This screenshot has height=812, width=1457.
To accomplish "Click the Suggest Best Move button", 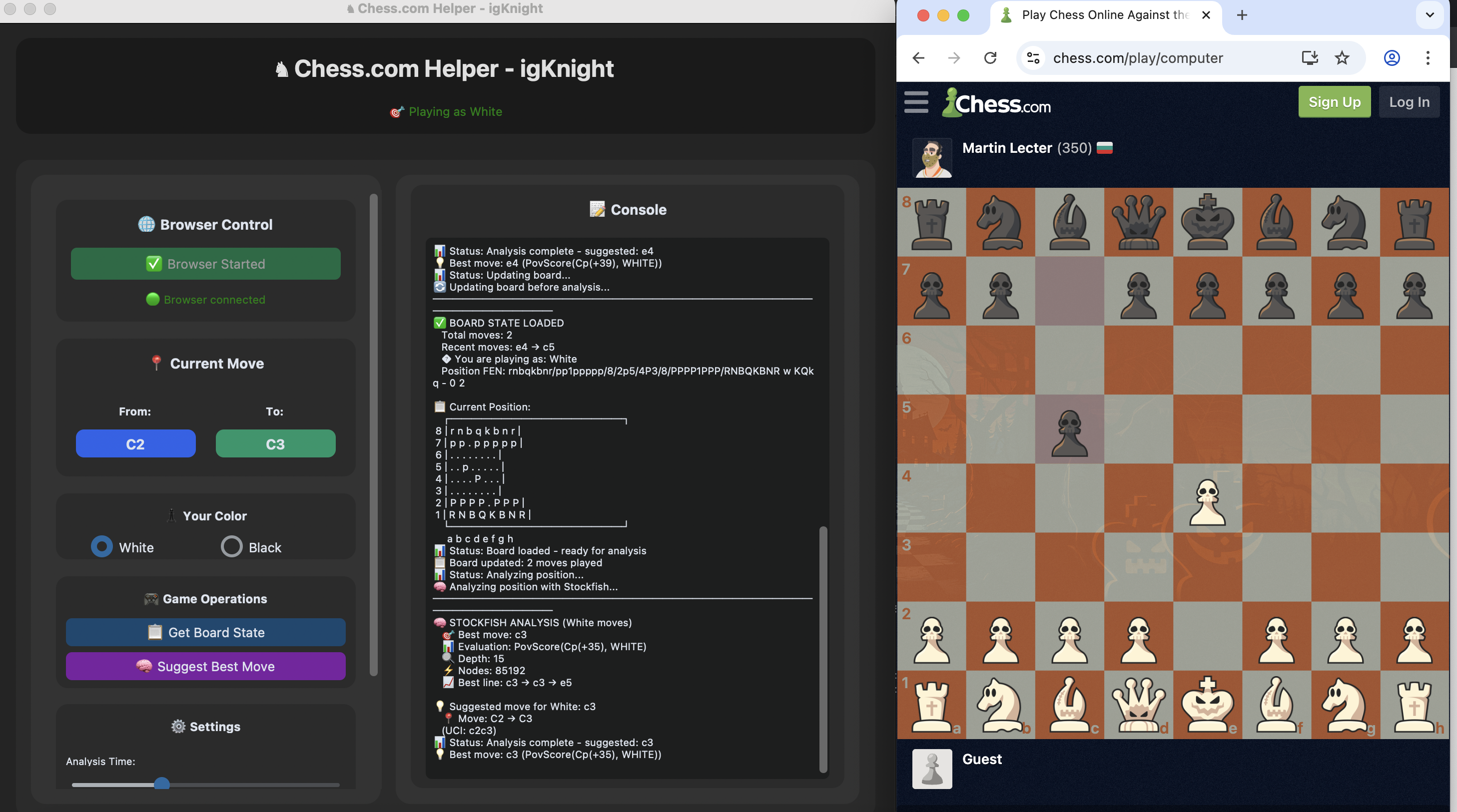I will (205, 666).
